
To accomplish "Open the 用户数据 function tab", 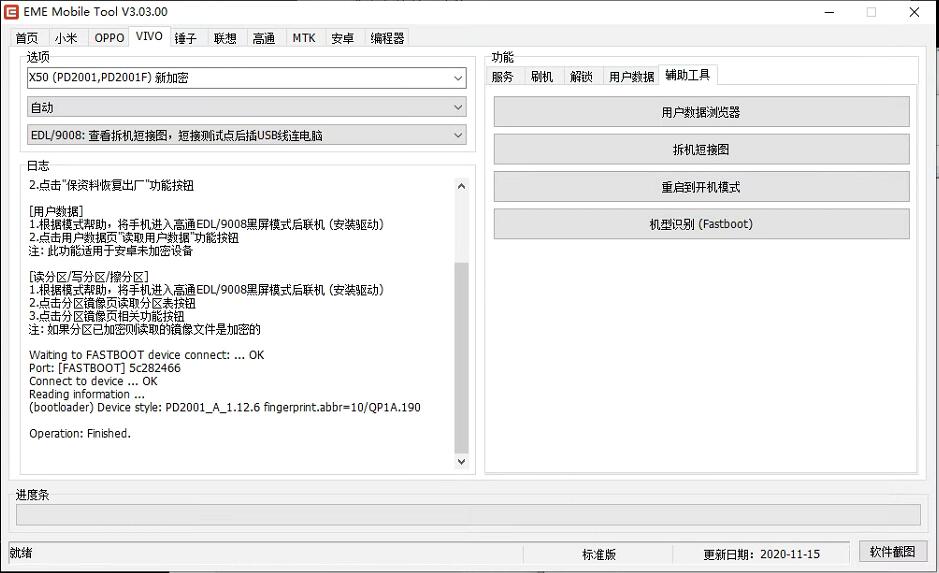I will pyautogui.click(x=631, y=77).
